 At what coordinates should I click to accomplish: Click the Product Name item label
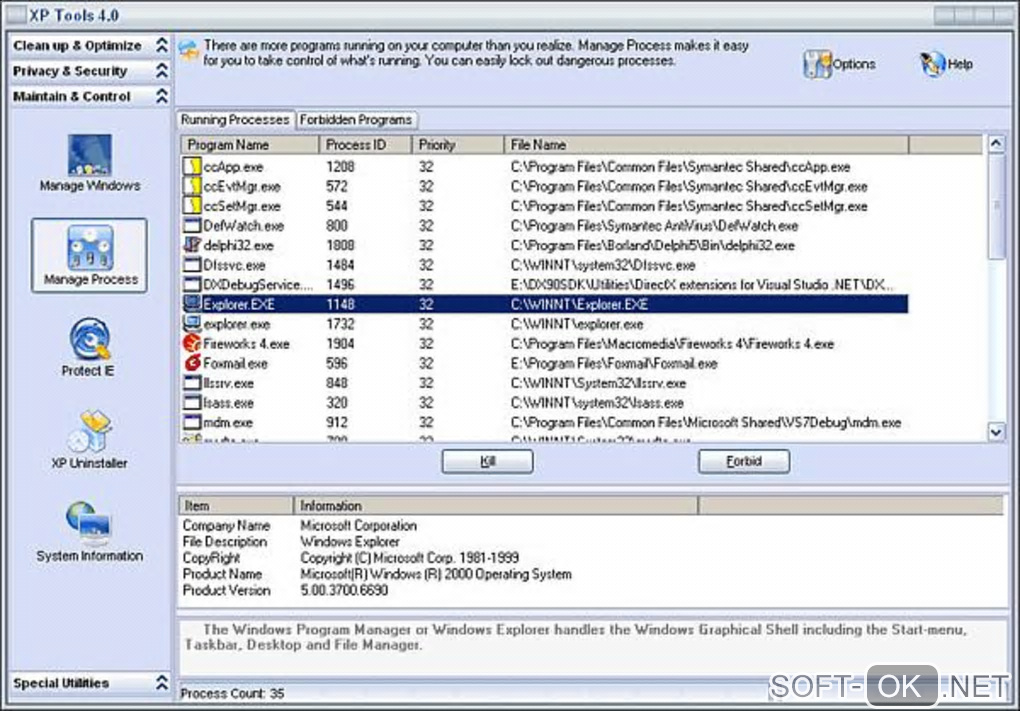(x=222, y=574)
